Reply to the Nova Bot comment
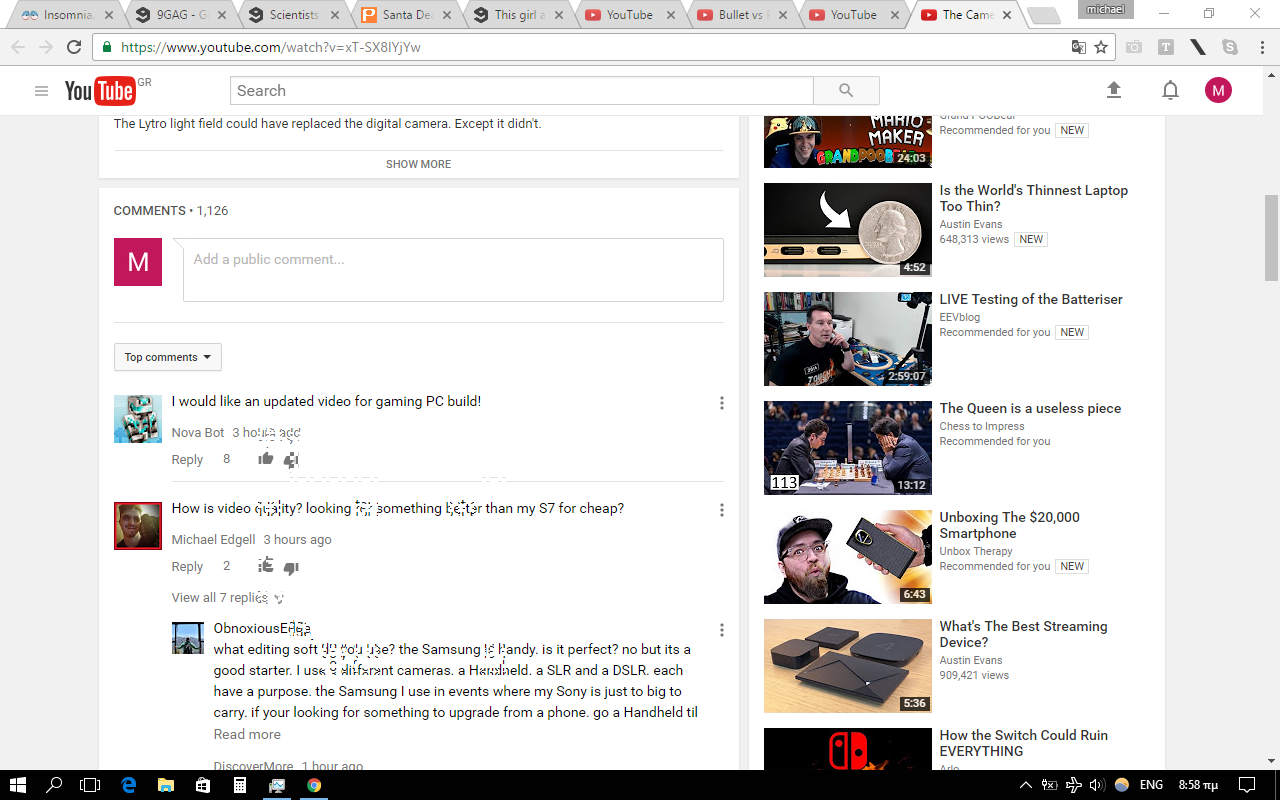 [x=187, y=459]
